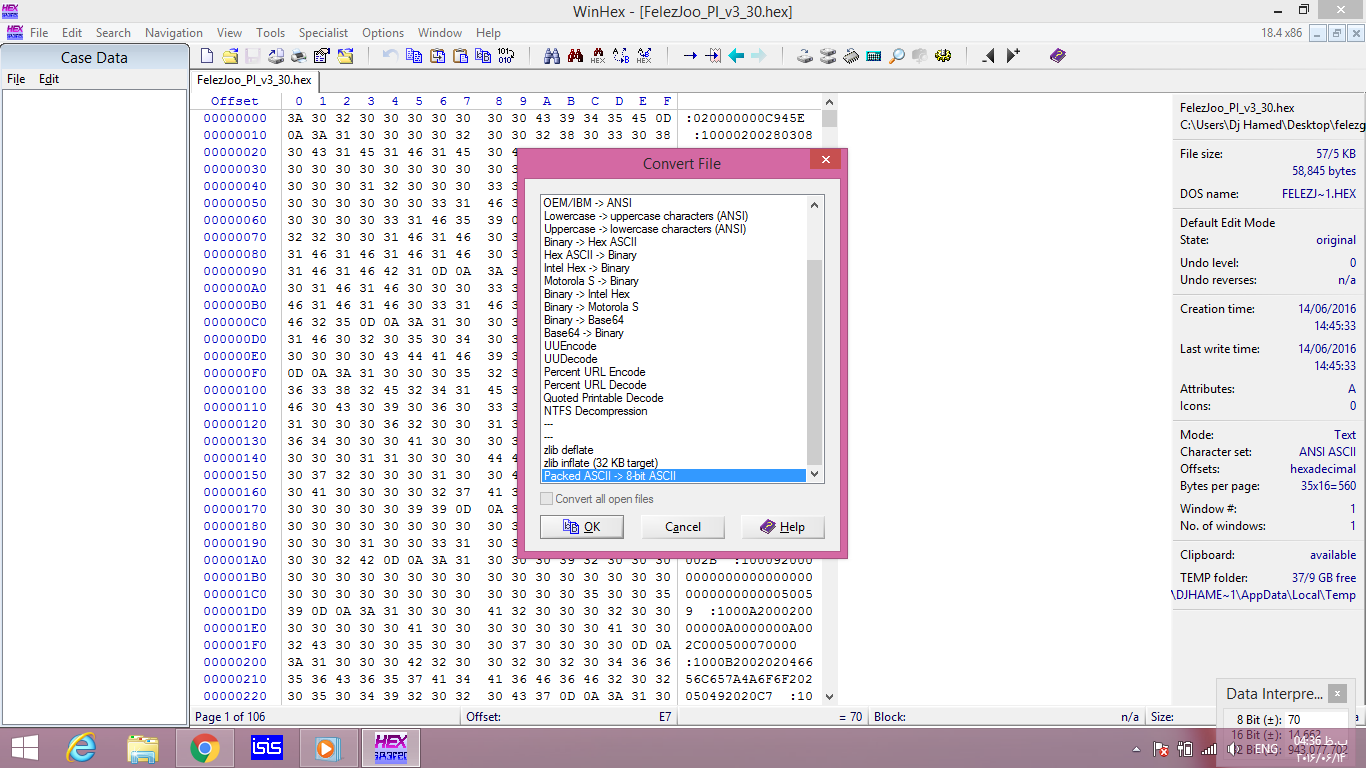Click Help in Convert File dialog
This screenshot has height=769, width=1366.
click(783, 527)
